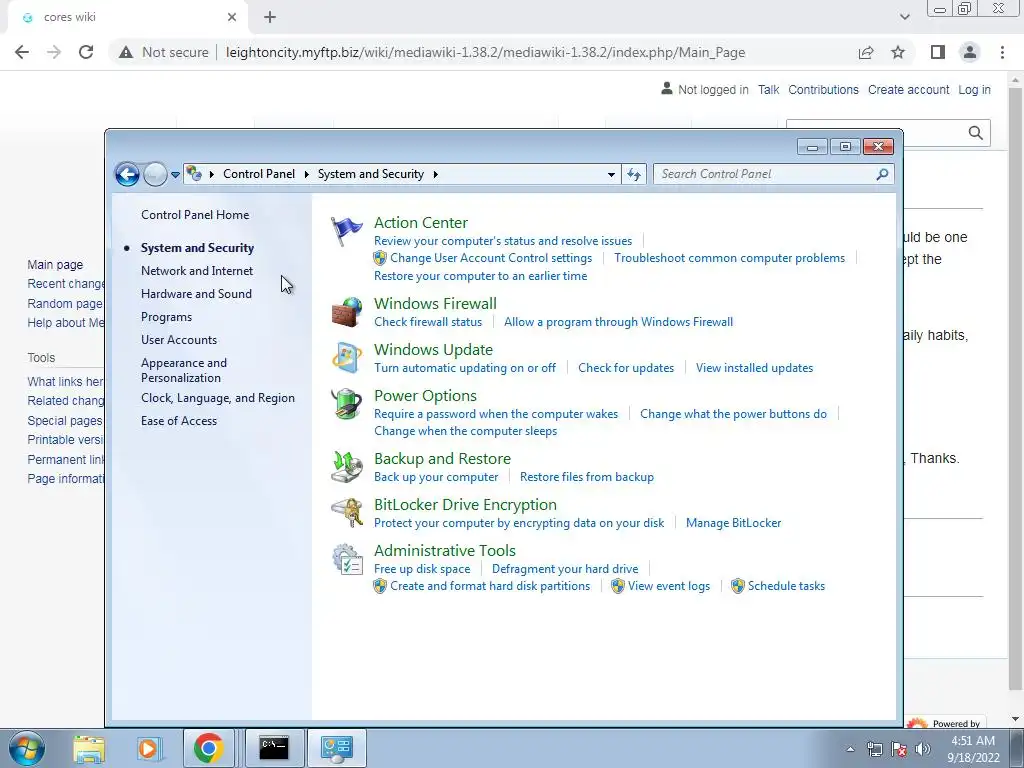1024x768 pixels.
Task: Close the cores wiki tab
Action: tap(232, 18)
